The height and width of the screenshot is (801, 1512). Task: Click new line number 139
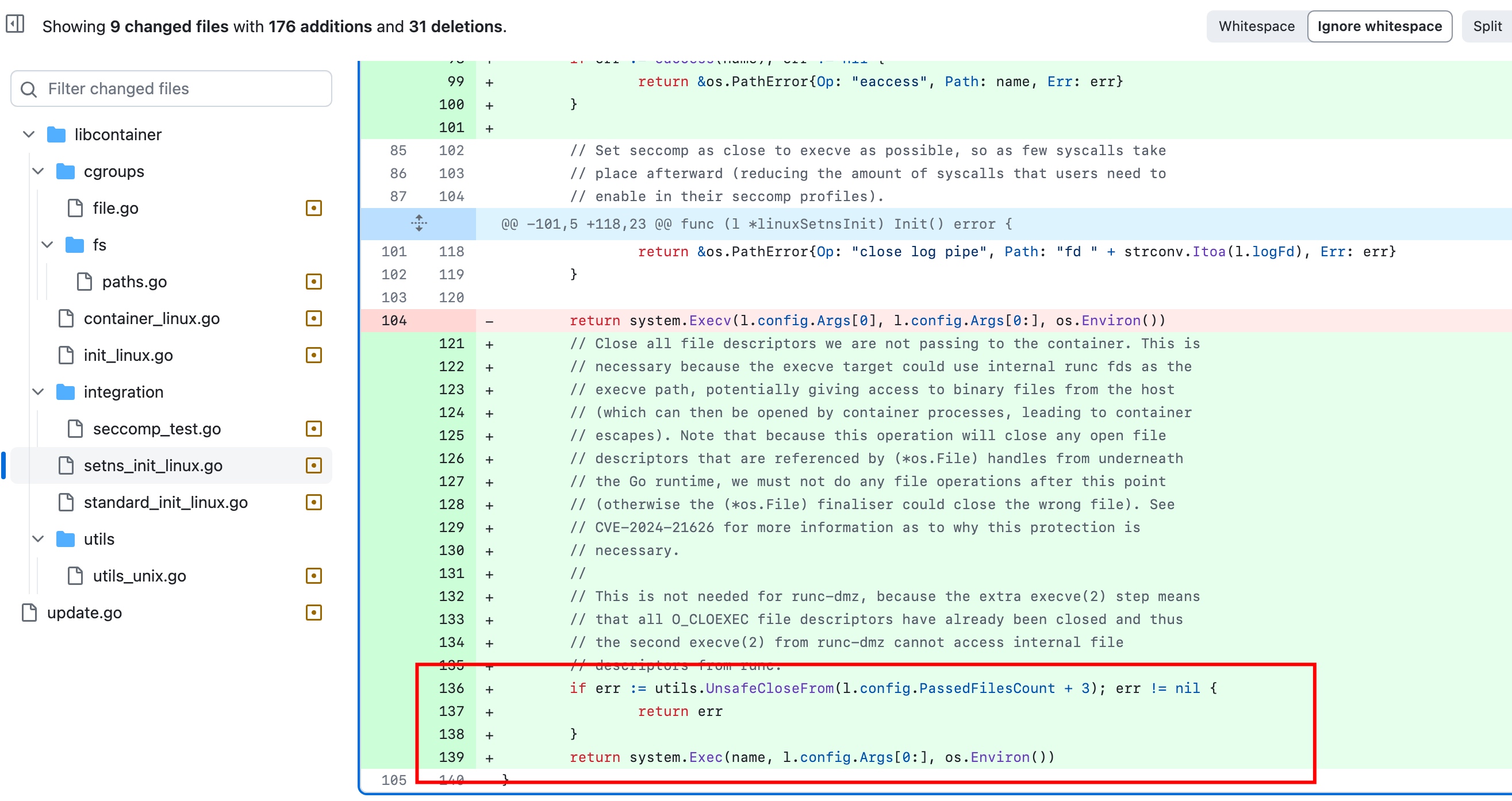click(x=451, y=757)
